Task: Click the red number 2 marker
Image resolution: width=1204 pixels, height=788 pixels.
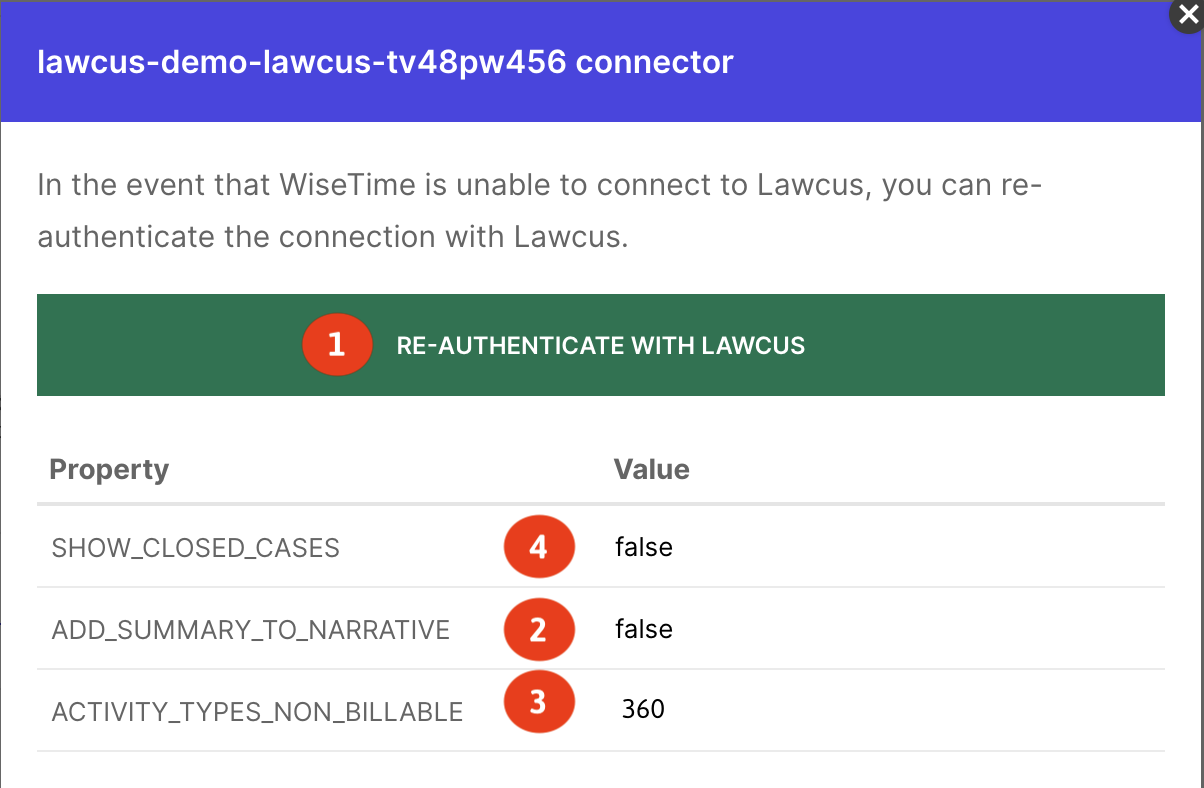Action: pos(539,629)
